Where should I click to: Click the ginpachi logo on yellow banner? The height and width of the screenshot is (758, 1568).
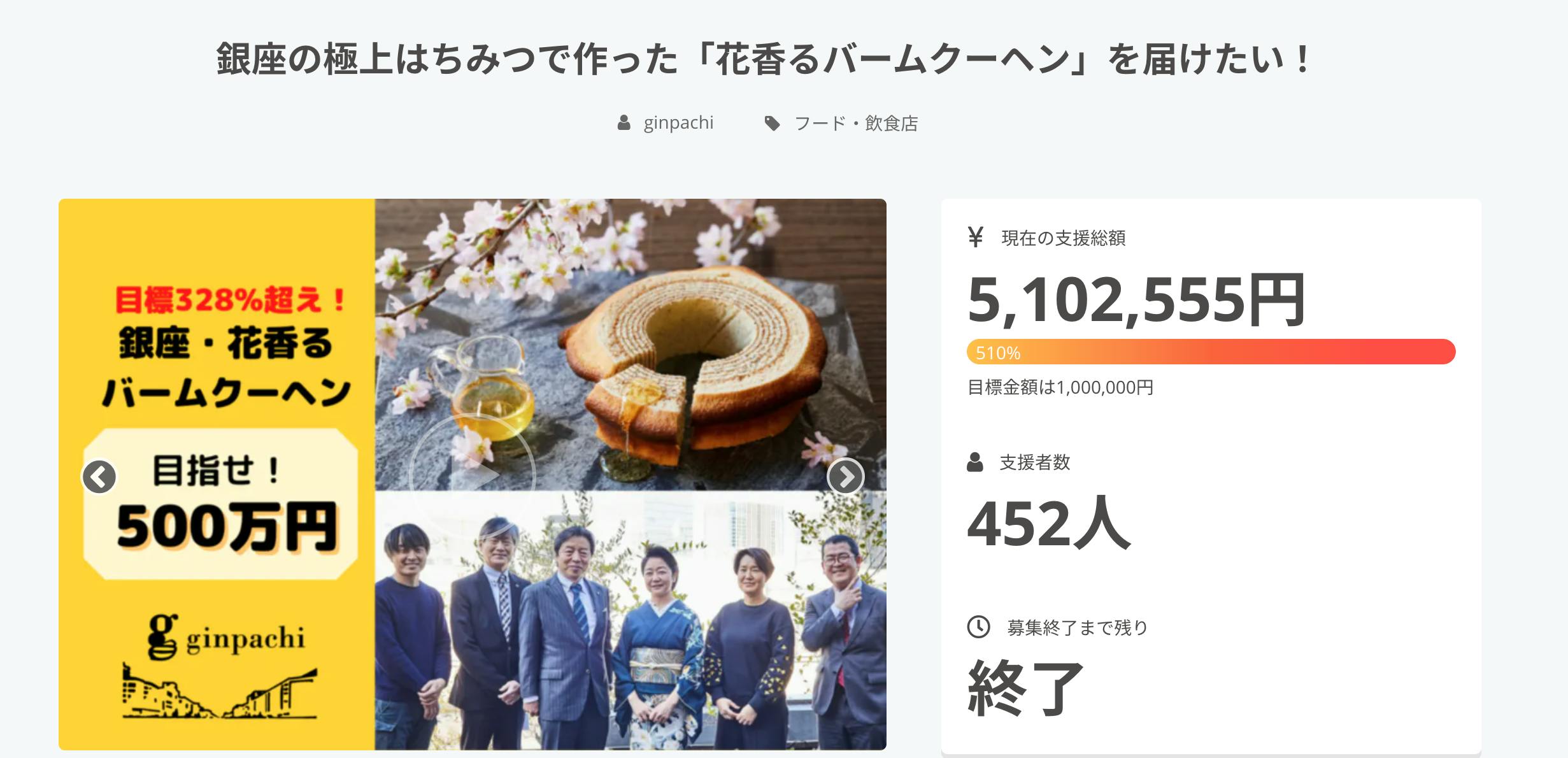(225, 637)
